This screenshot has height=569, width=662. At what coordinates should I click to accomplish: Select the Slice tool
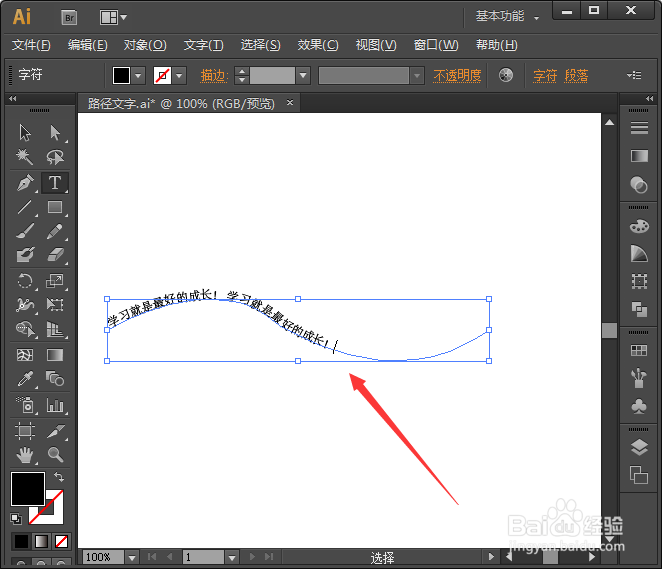point(55,431)
